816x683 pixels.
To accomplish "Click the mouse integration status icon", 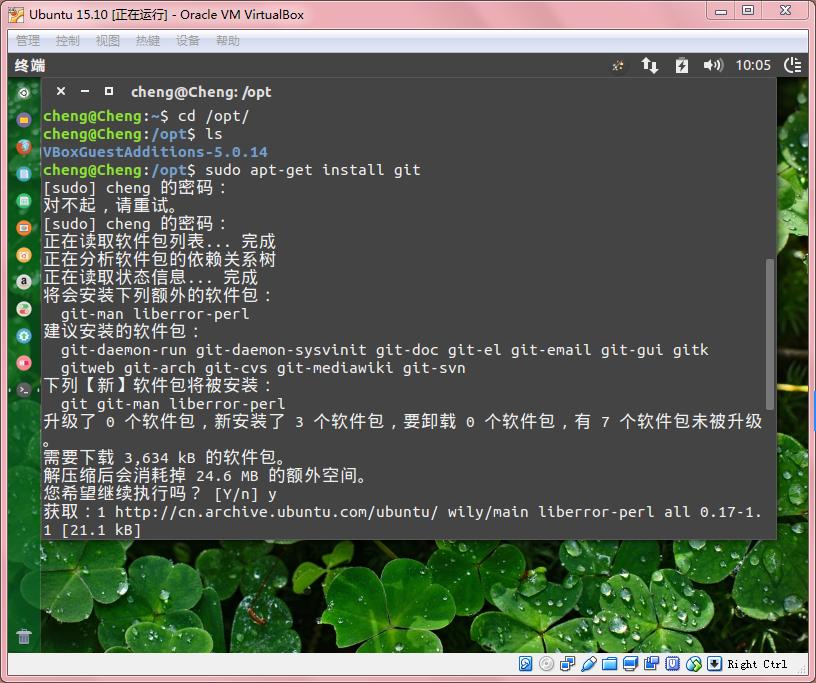I will click(x=694, y=664).
